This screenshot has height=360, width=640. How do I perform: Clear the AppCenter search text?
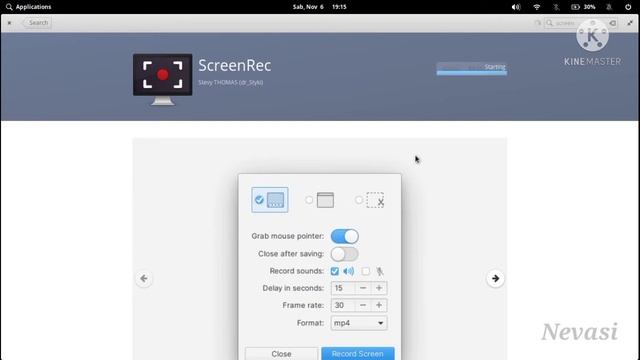pos(613,23)
